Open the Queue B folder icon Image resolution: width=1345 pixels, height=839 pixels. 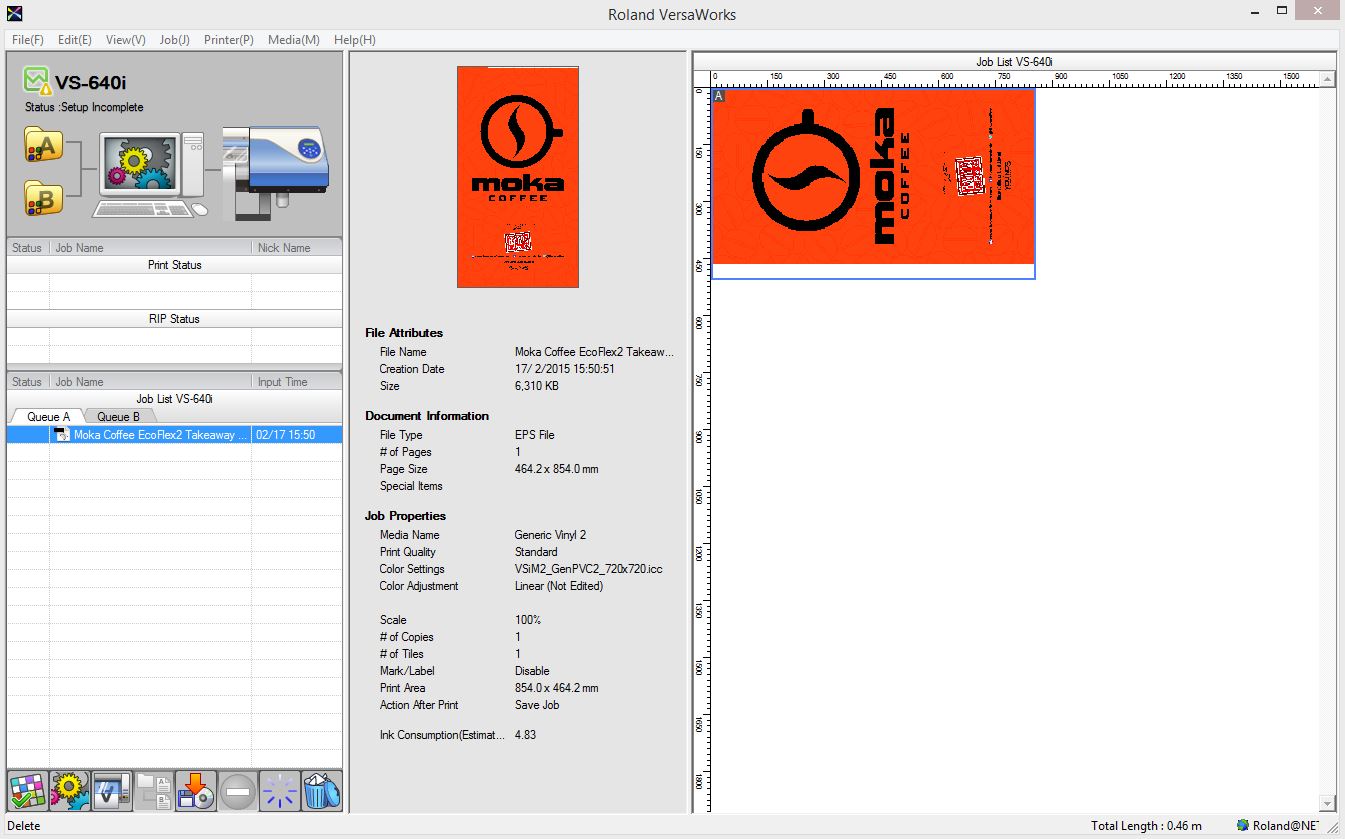tap(44, 198)
